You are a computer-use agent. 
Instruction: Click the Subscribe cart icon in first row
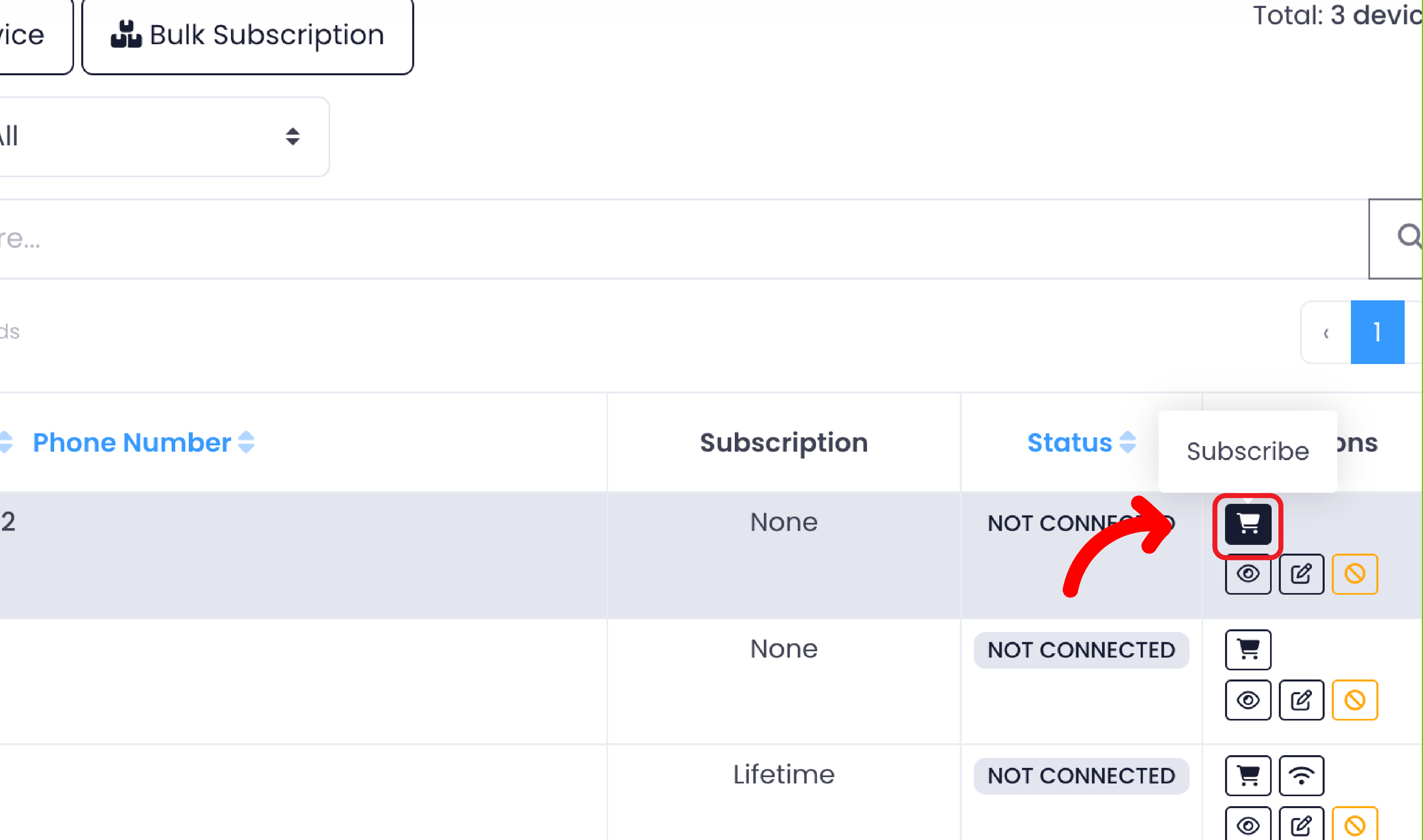click(1247, 524)
